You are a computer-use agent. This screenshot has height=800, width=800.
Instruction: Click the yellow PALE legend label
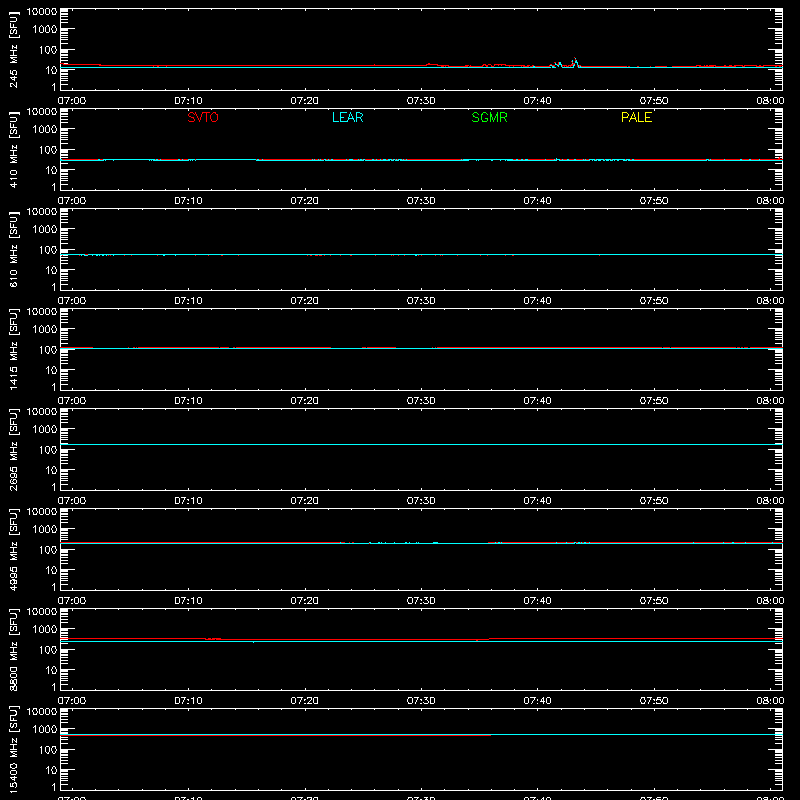coord(636,117)
